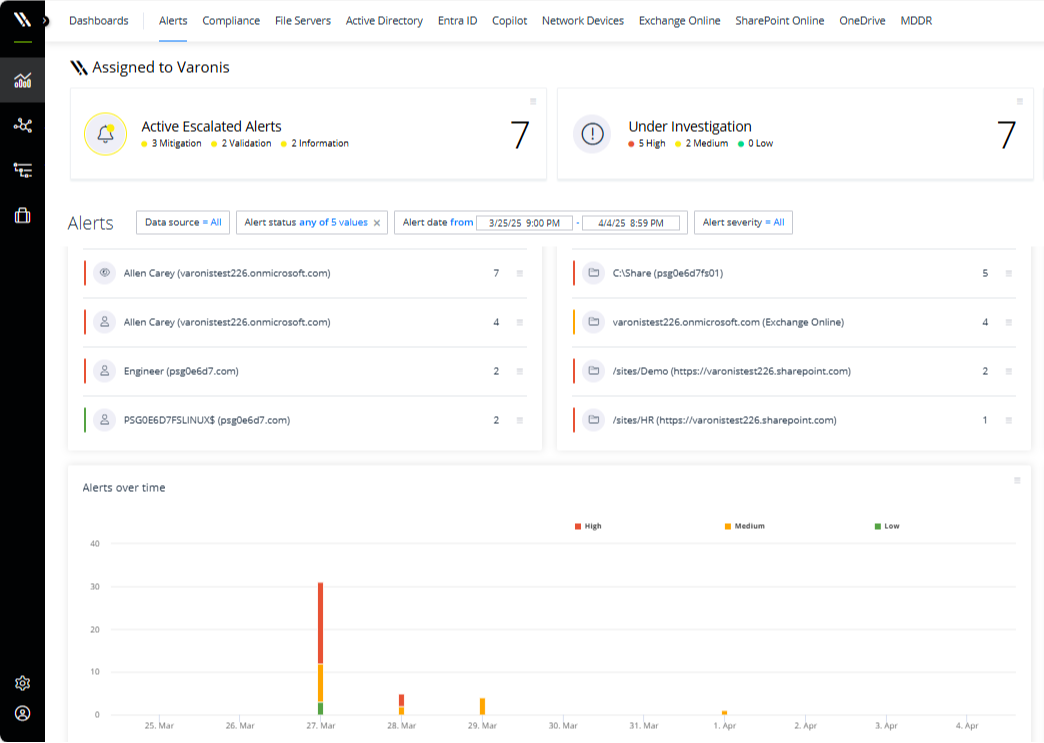This screenshot has height=743, width=1044.
Task: Expand the sidebar with the chevron arrow
Action: point(45,21)
